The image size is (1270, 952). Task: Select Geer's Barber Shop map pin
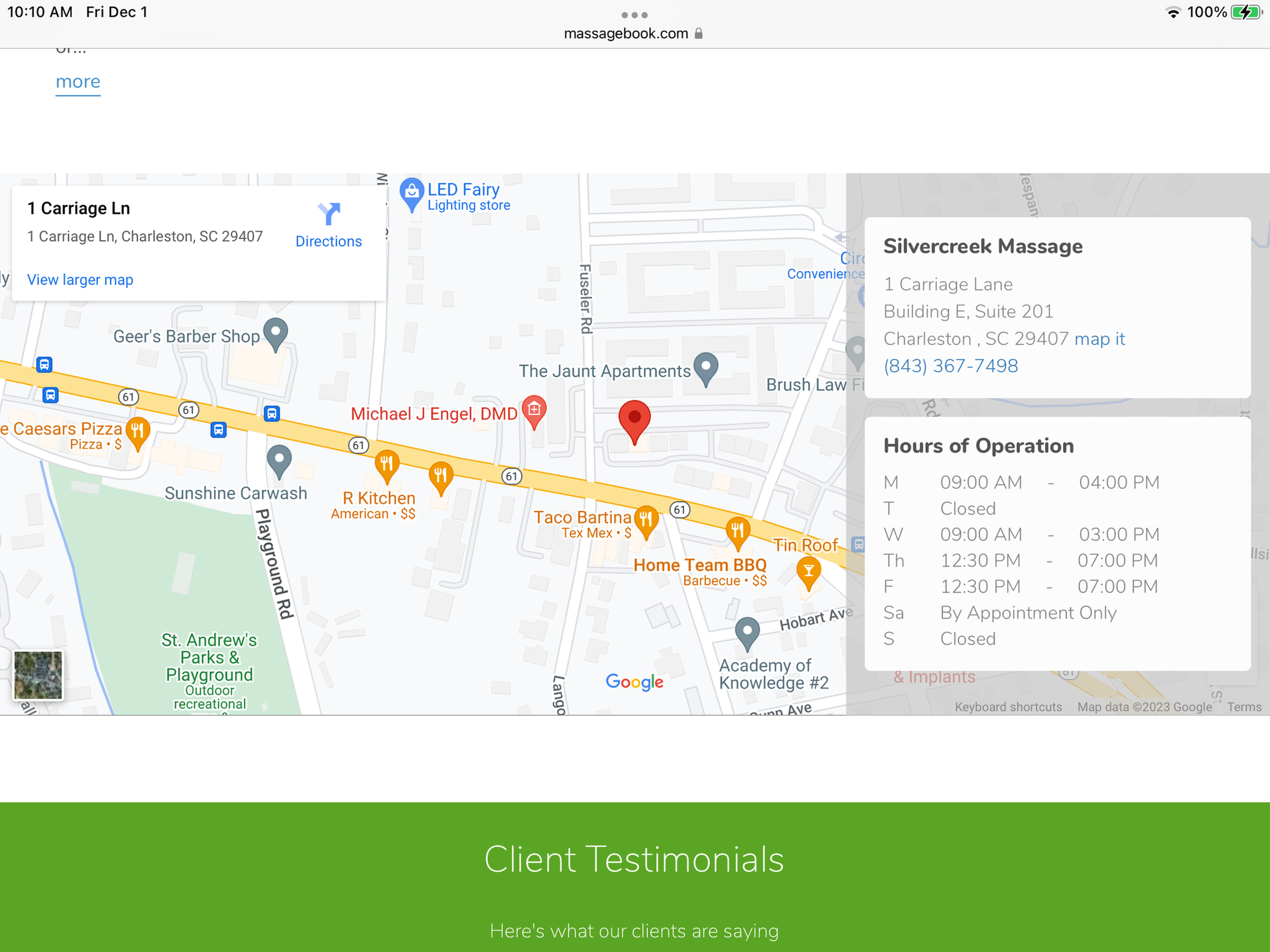[x=275, y=335]
